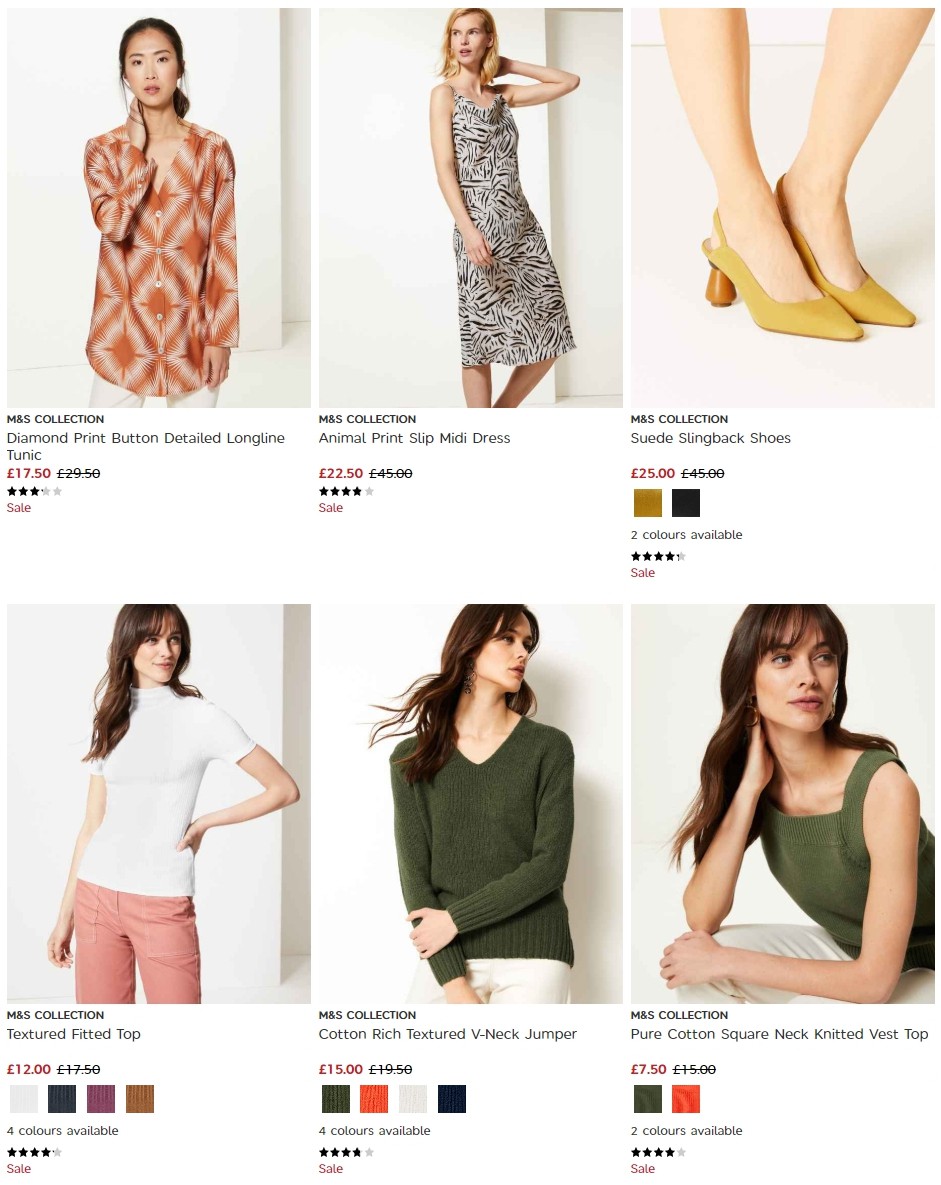
Task: Open the Animal Print Slip Midi Dress product page
Action: [414, 438]
